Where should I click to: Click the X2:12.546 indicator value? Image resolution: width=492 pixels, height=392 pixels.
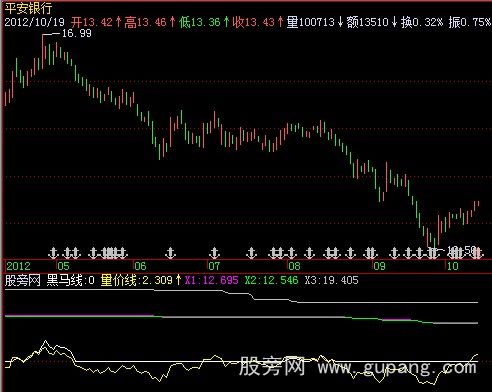(x=272, y=280)
